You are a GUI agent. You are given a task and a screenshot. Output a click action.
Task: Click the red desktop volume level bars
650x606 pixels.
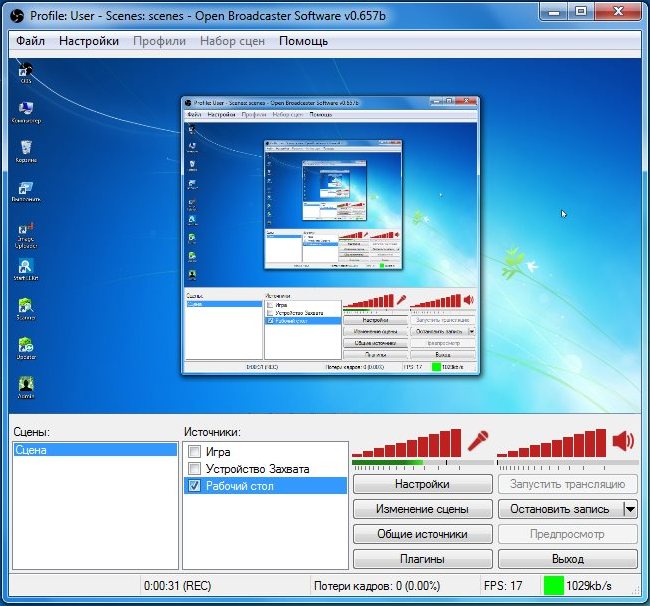tap(552, 443)
